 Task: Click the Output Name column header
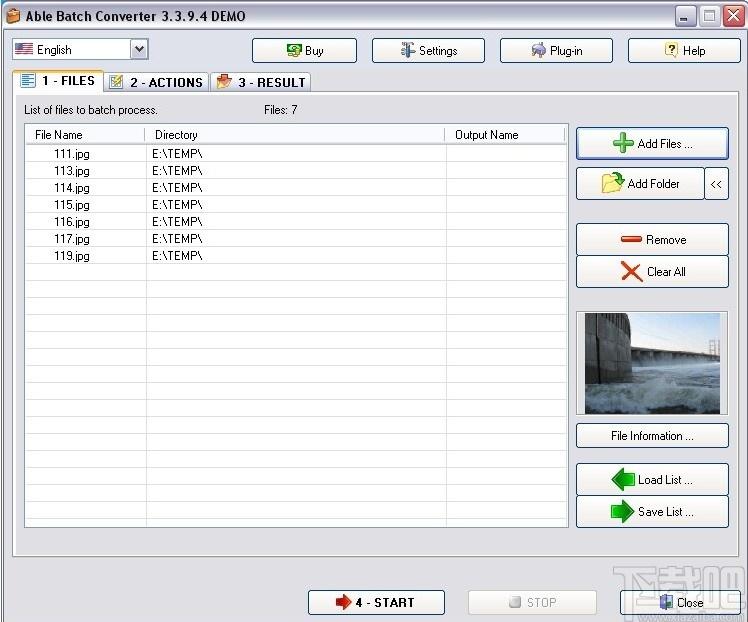[x=504, y=135]
